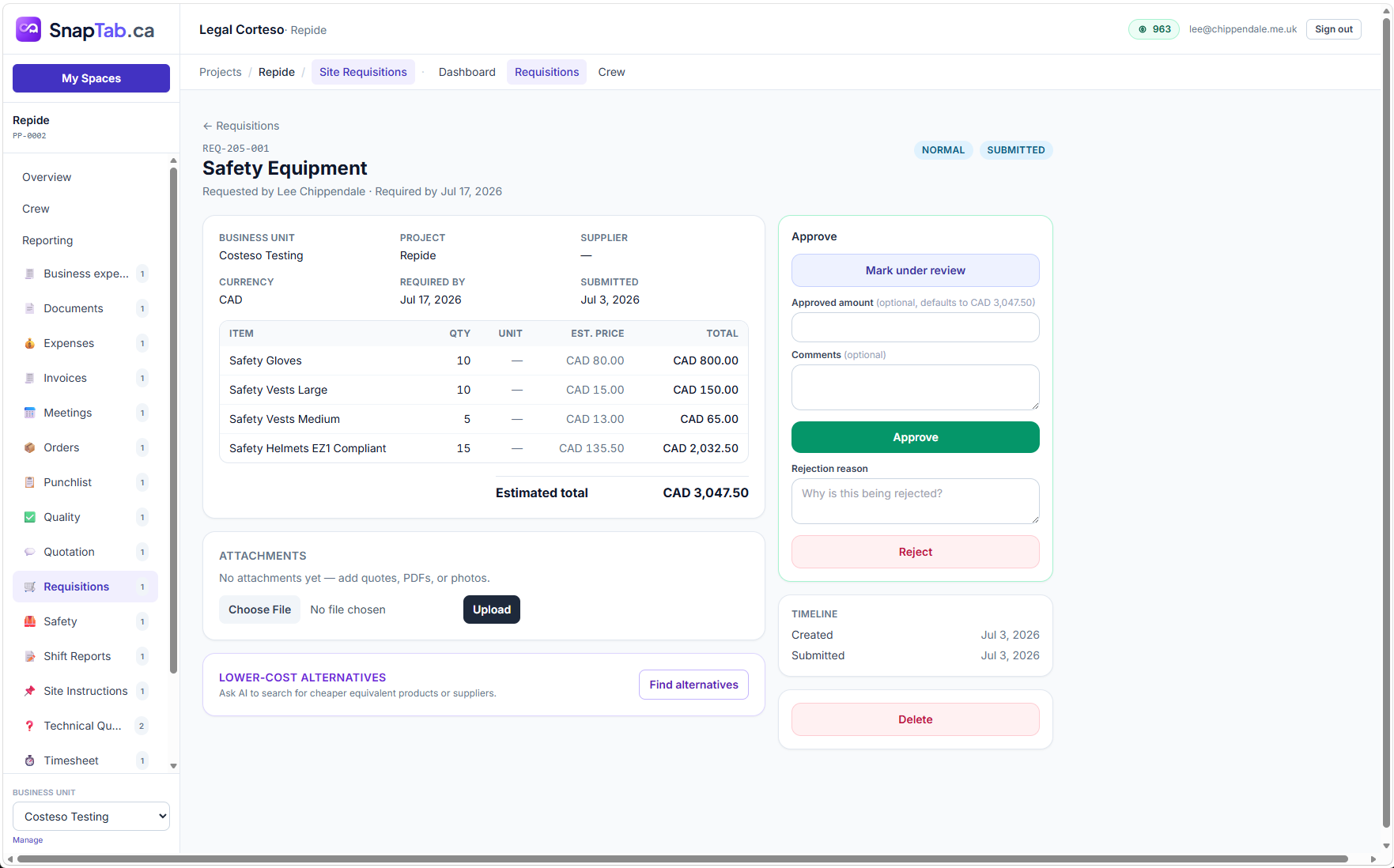This screenshot has height=868, width=1394.
Task: Click the Delete button
Action: [x=915, y=719]
